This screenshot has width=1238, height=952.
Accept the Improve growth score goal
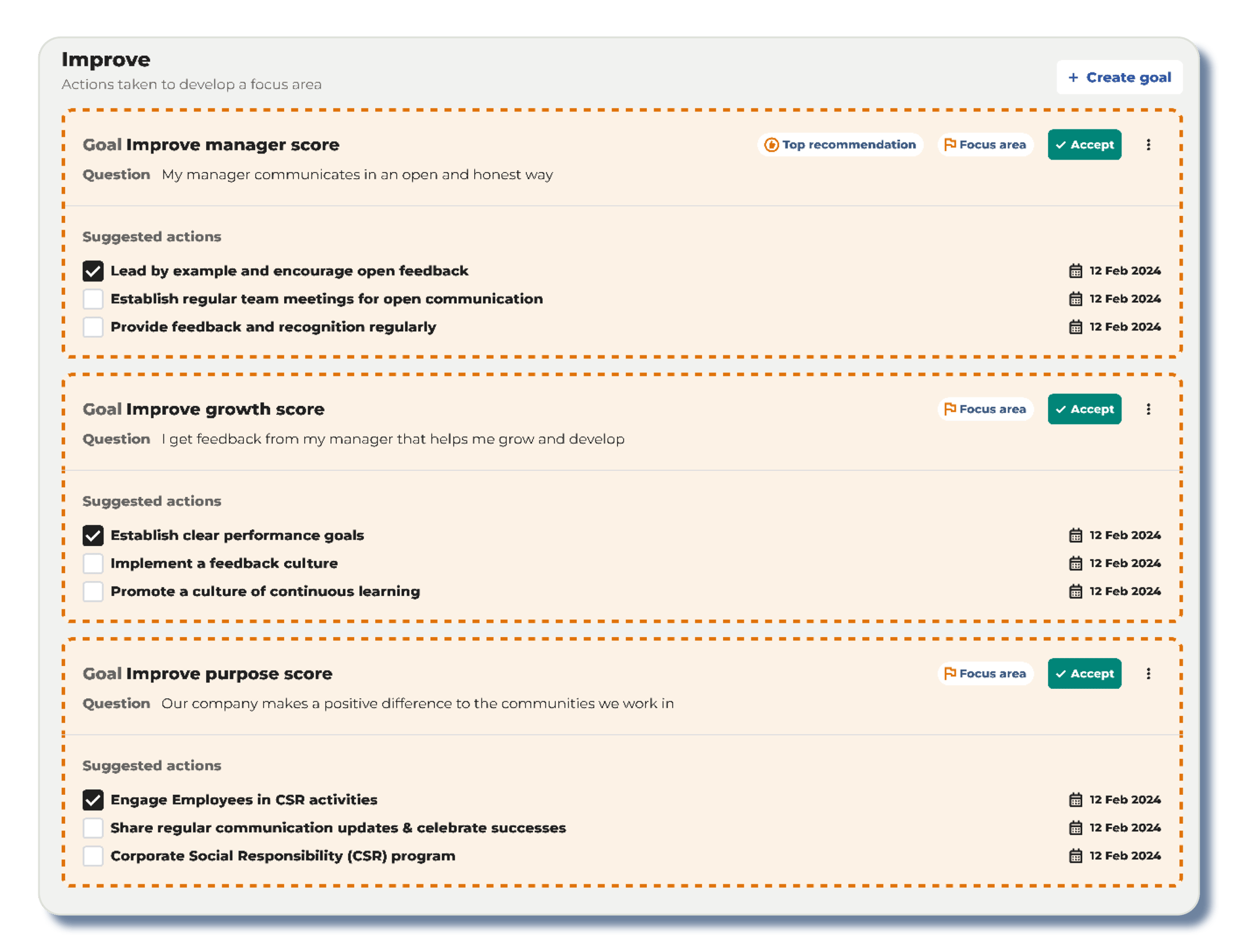pyautogui.click(x=1085, y=409)
